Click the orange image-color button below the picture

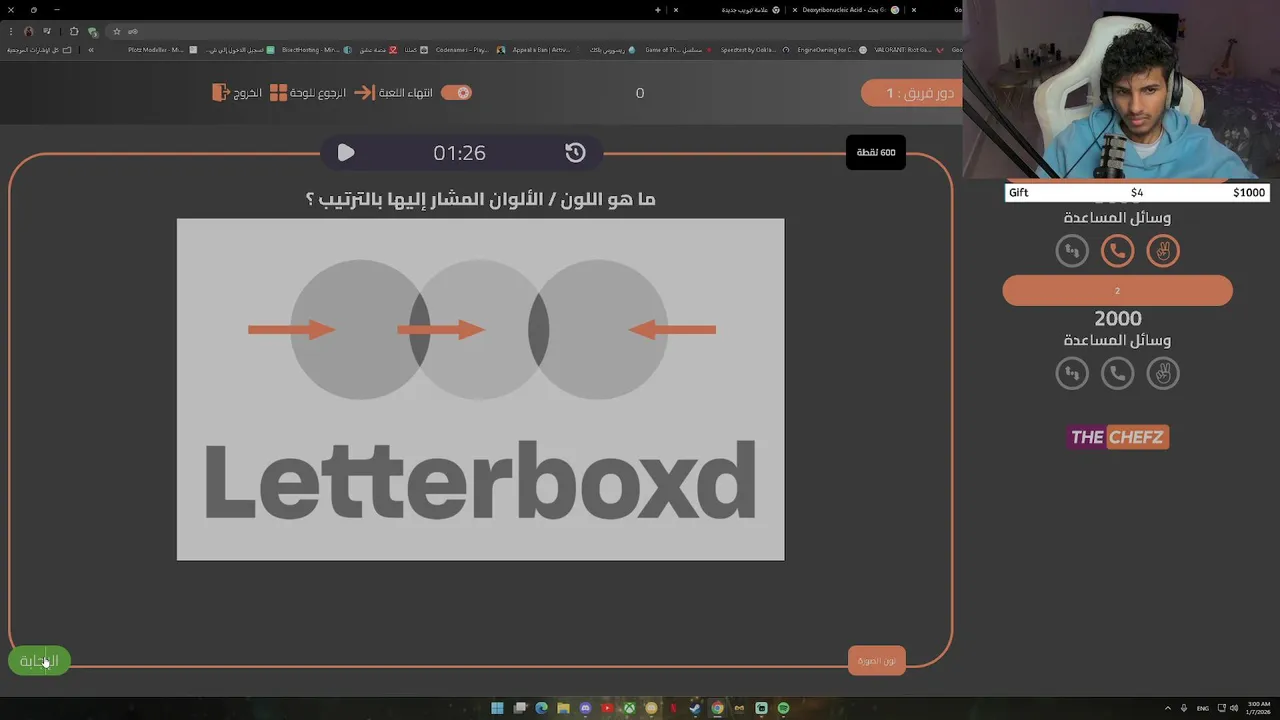click(877, 660)
